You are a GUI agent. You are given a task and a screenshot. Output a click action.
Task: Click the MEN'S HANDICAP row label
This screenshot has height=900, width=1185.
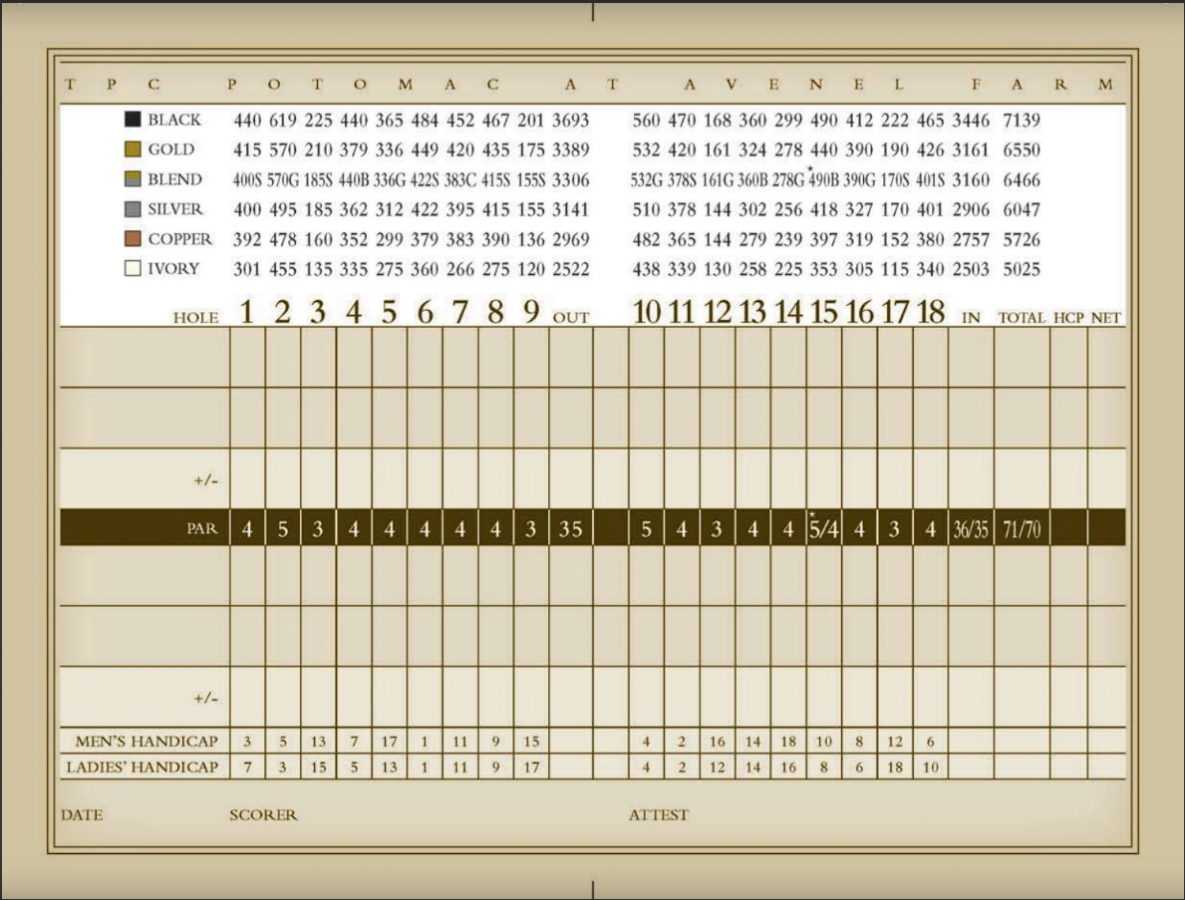[x=146, y=741]
